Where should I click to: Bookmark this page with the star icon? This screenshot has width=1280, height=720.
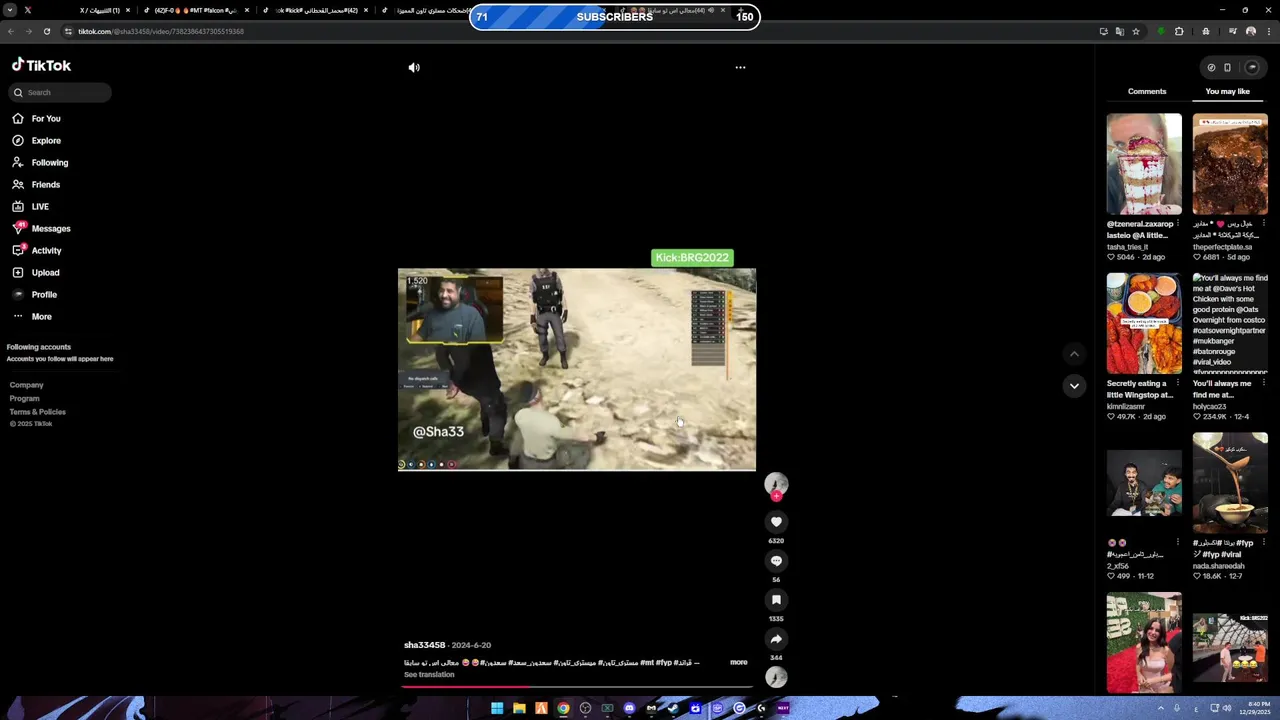click(1136, 31)
